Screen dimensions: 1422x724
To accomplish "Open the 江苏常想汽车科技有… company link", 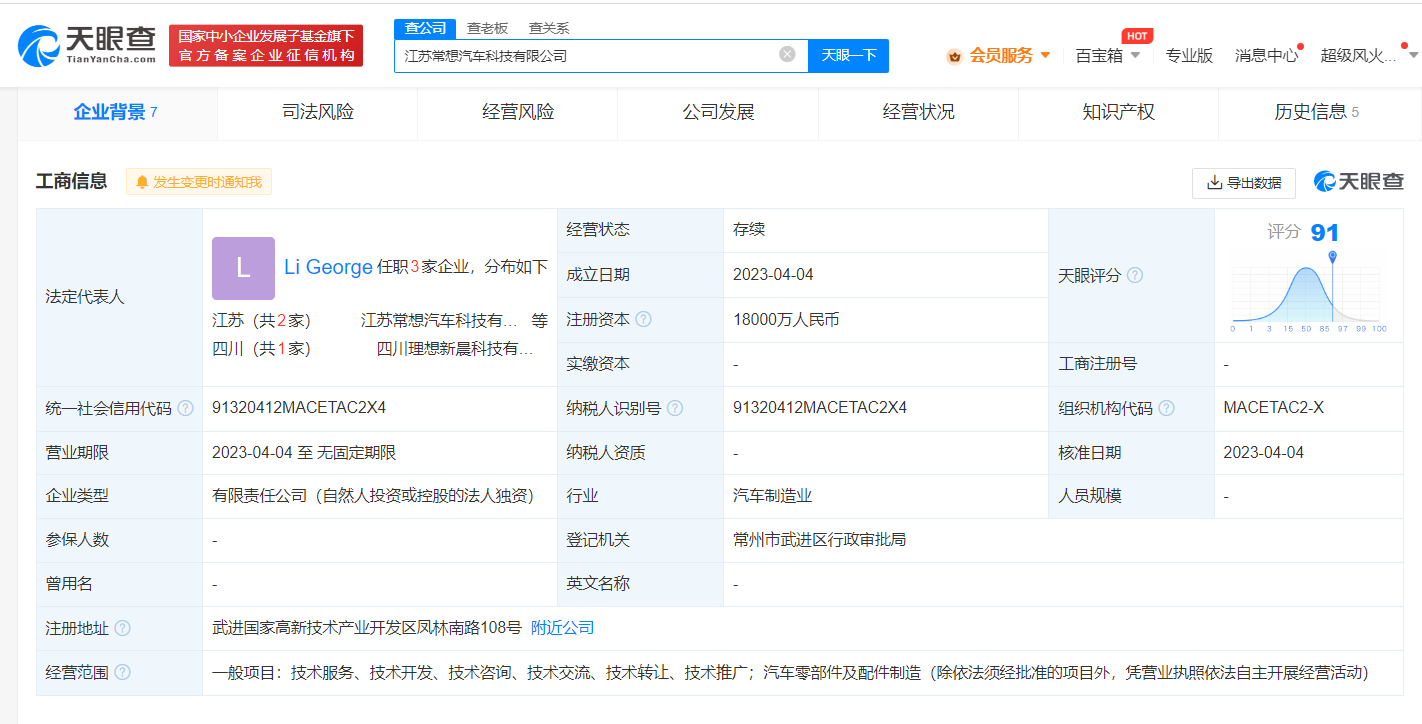I will [x=440, y=321].
